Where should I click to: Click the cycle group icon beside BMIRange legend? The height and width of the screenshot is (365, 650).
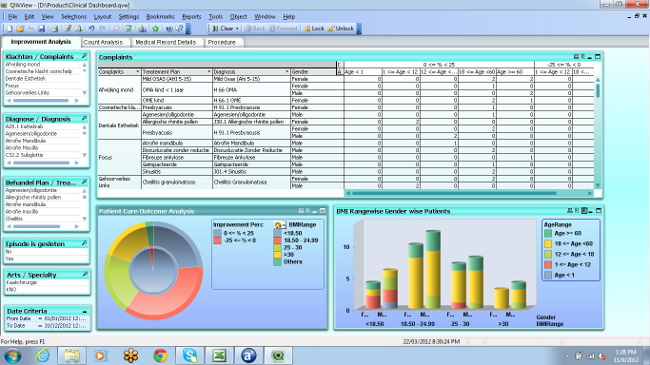tap(279, 225)
